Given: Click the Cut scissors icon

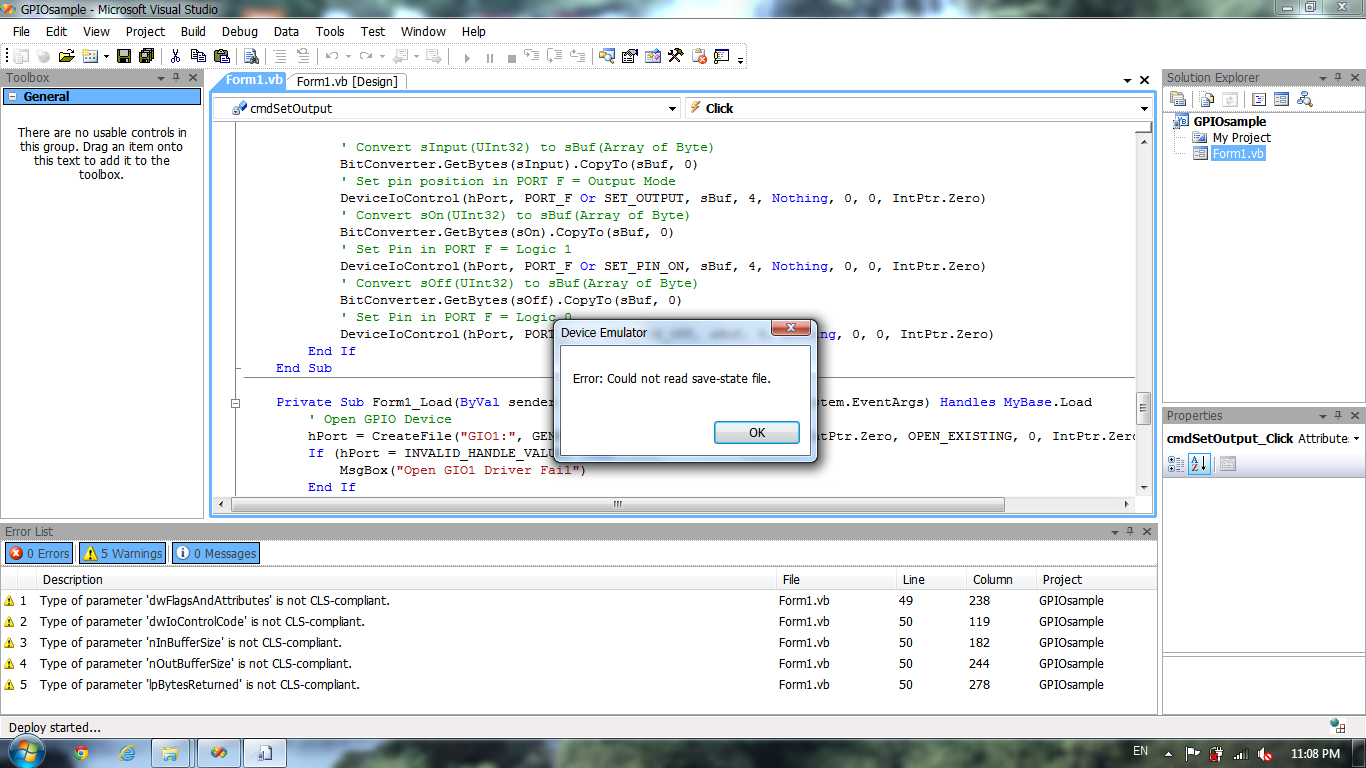Looking at the screenshot, I should pos(175,56).
